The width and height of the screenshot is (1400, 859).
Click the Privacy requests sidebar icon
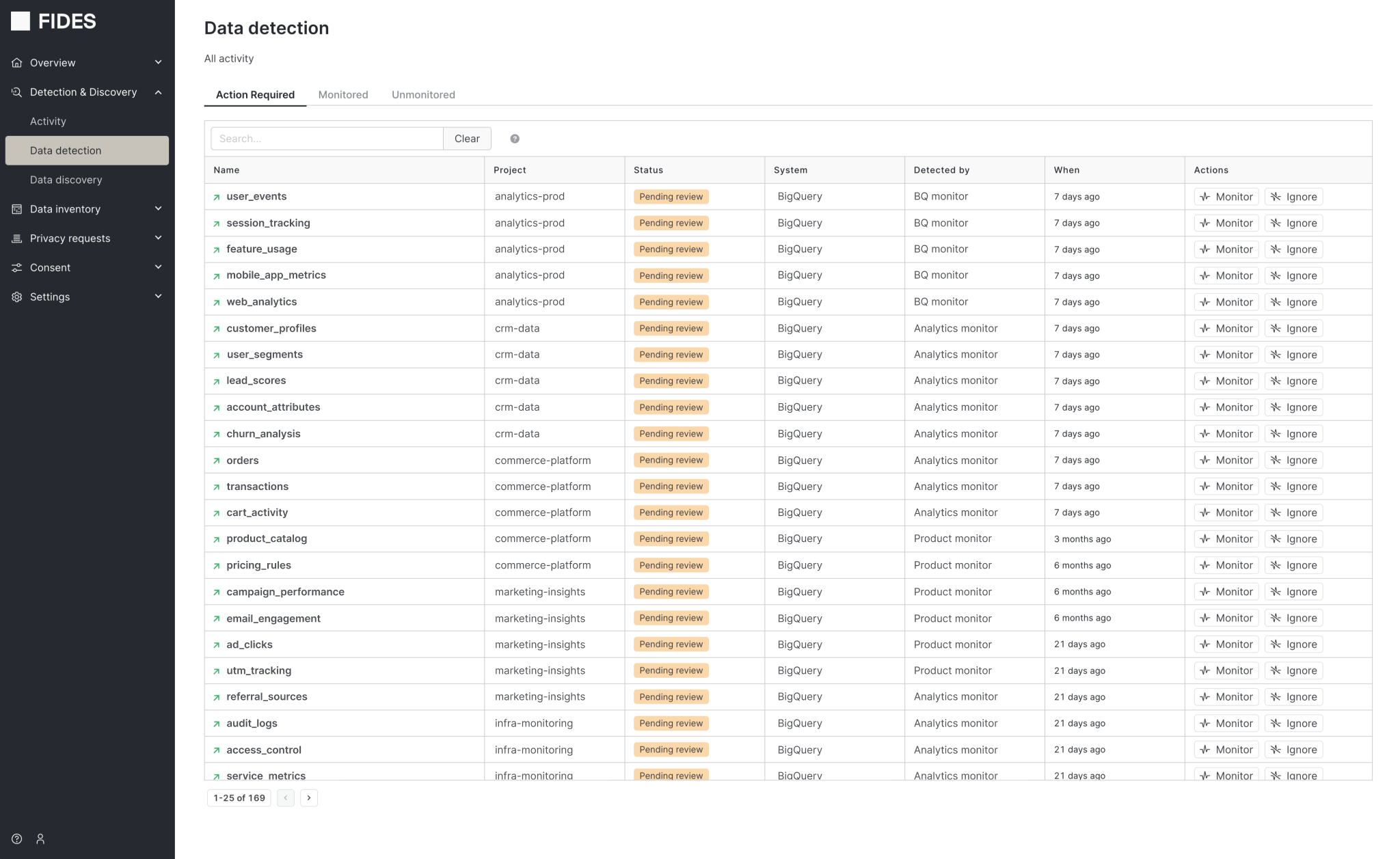(16, 238)
